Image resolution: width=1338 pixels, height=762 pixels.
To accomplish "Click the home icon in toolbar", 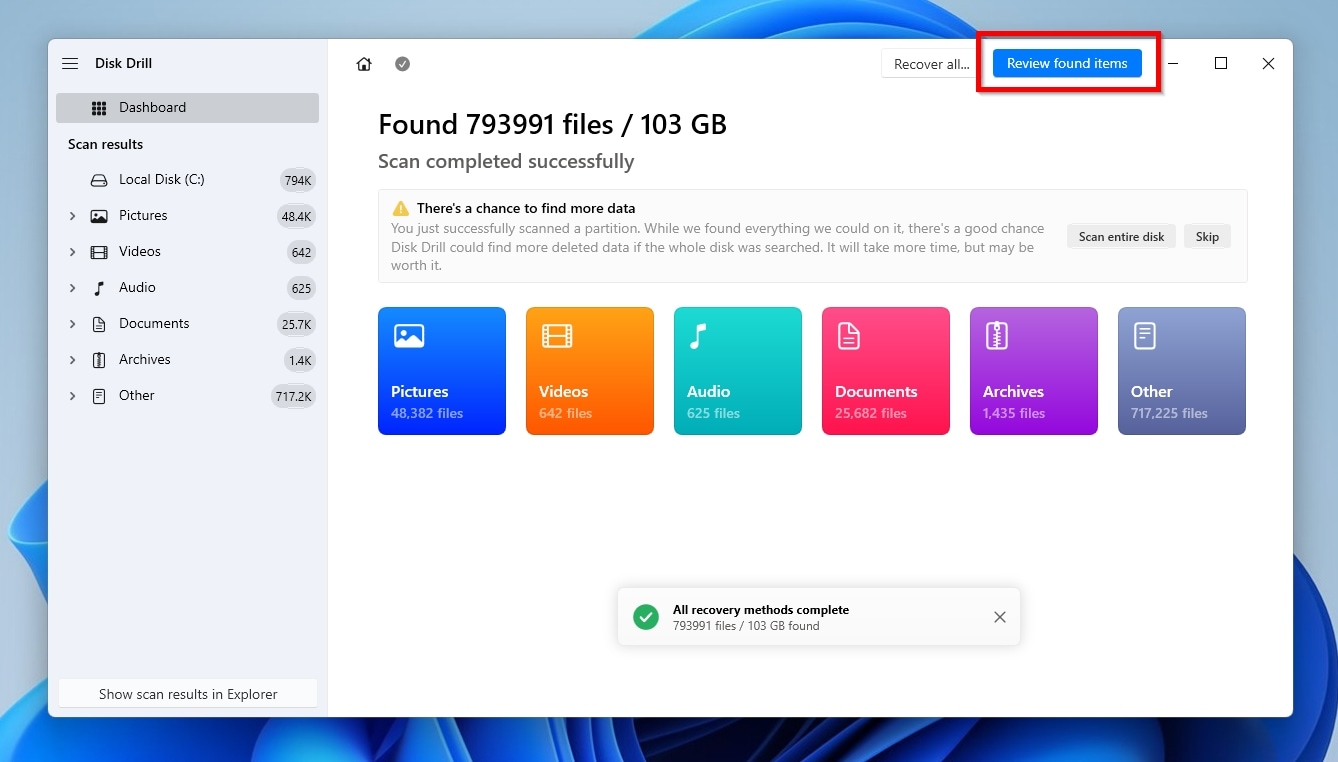I will pyautogui.click(x=364, y=64).
